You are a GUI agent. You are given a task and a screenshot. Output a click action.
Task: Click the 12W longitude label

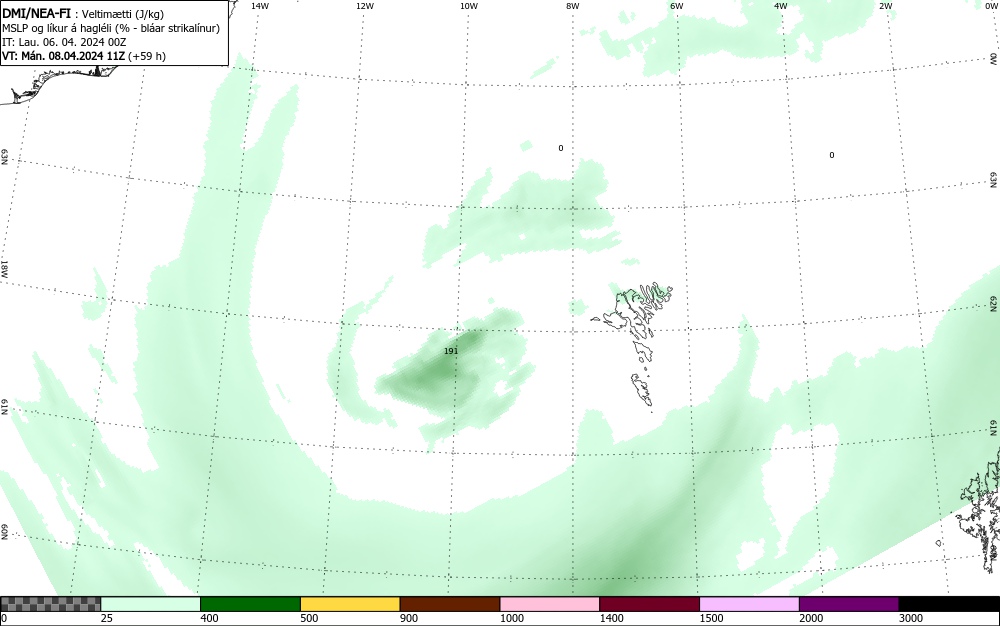coord(364,6)
